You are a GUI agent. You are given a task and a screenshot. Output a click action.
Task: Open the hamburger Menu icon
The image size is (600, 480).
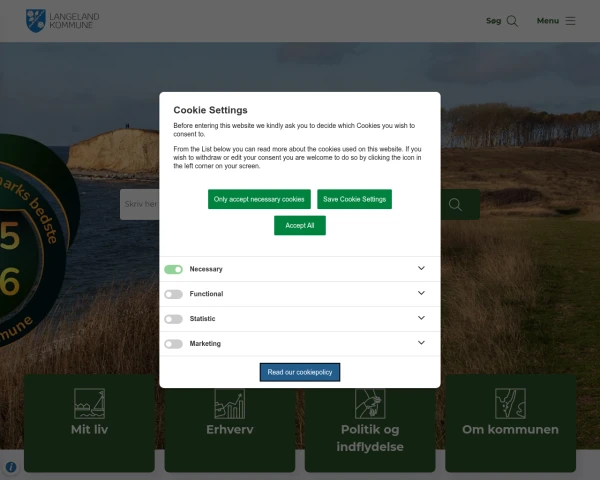point(570,21)
